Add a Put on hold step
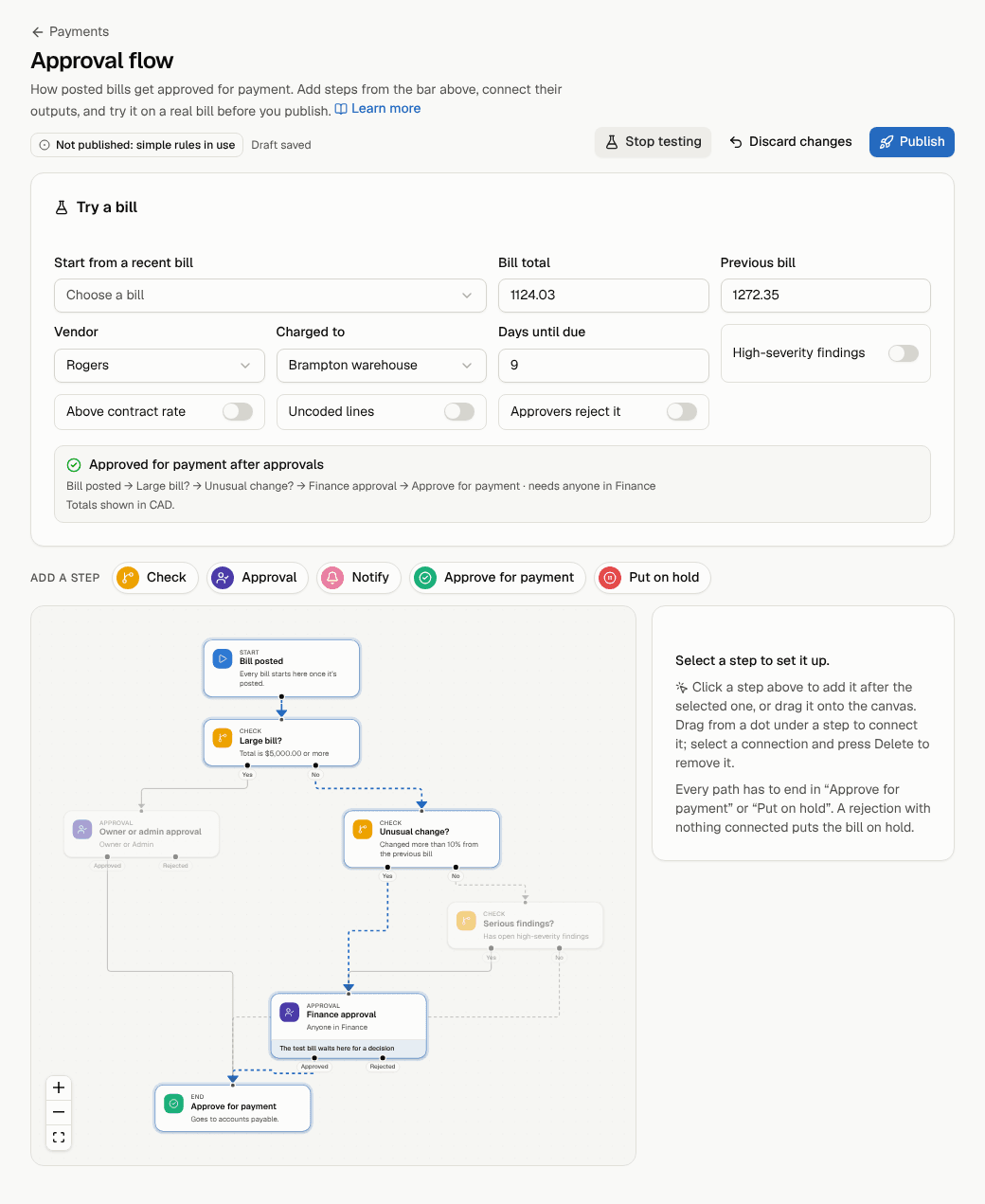The image size is (985, 1204). tap(653, 578)
